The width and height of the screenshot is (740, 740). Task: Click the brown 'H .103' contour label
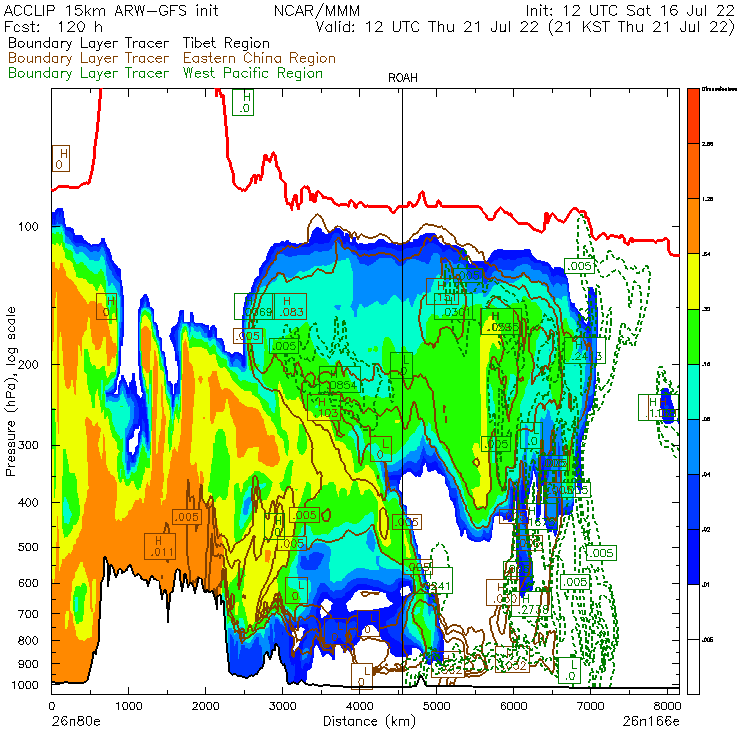pyautogui.click(x=323, y=408)
